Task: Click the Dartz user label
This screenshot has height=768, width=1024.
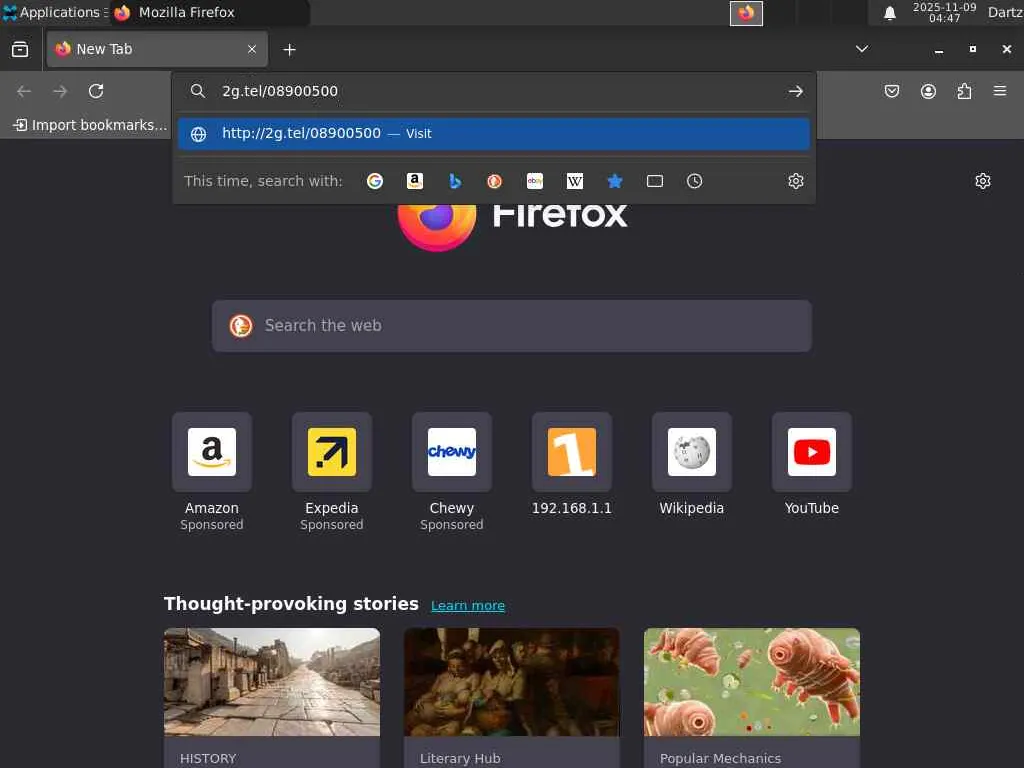Action: (1005, 12)
